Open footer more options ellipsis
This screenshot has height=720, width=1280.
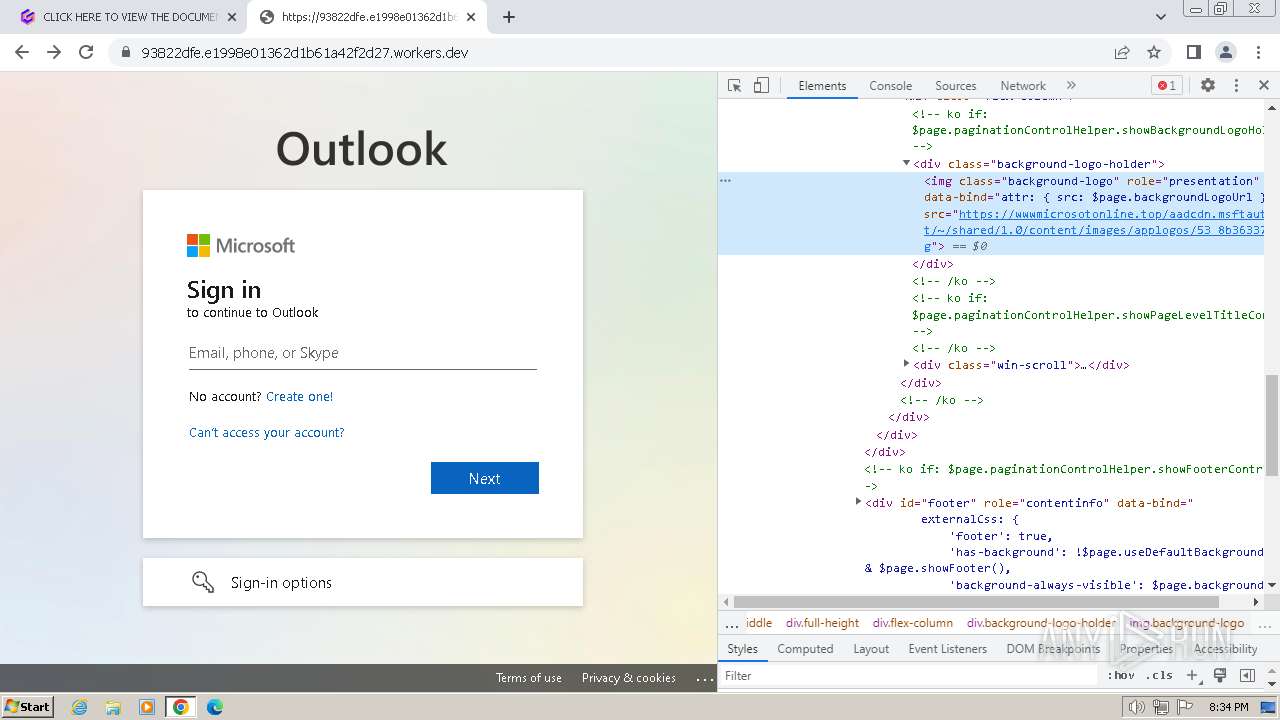(x=705, y=678)
